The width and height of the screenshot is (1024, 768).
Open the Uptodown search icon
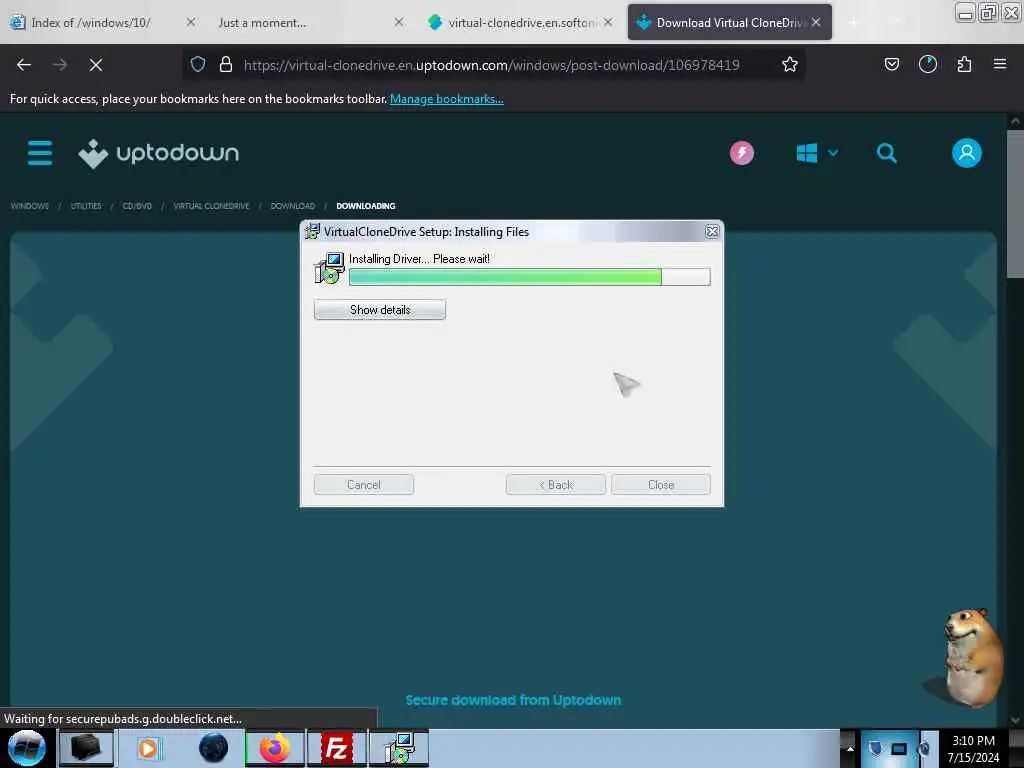[886, 153]
